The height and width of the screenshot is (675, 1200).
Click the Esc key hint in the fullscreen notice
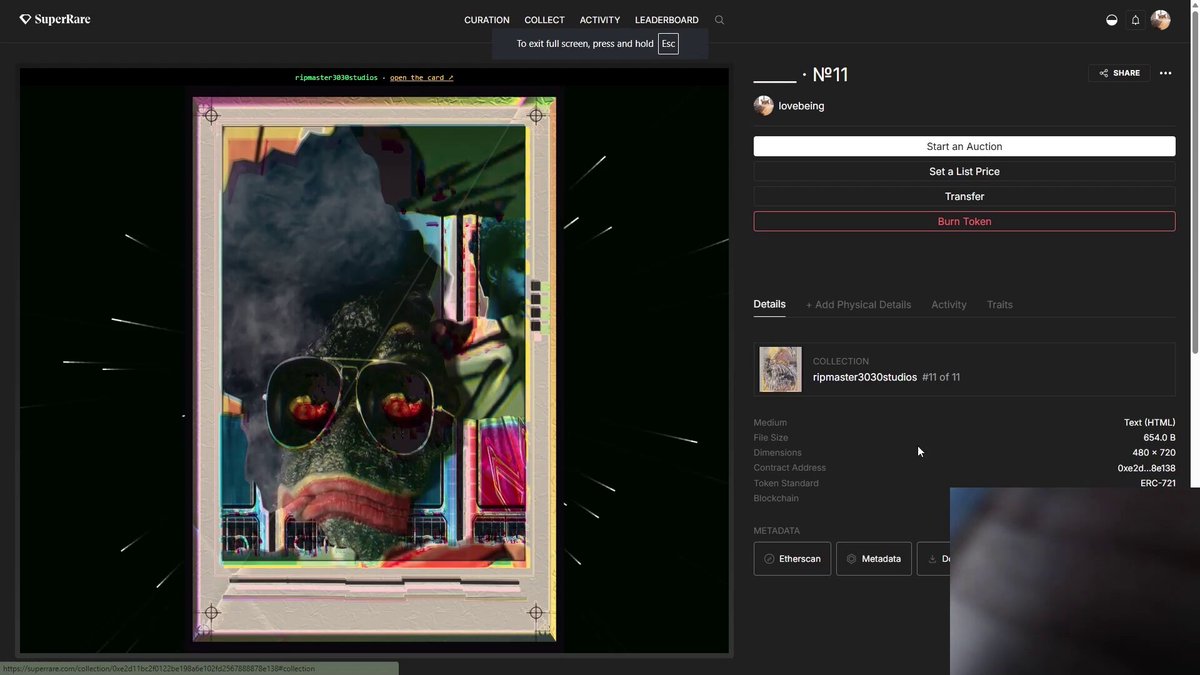click(668, 44)
